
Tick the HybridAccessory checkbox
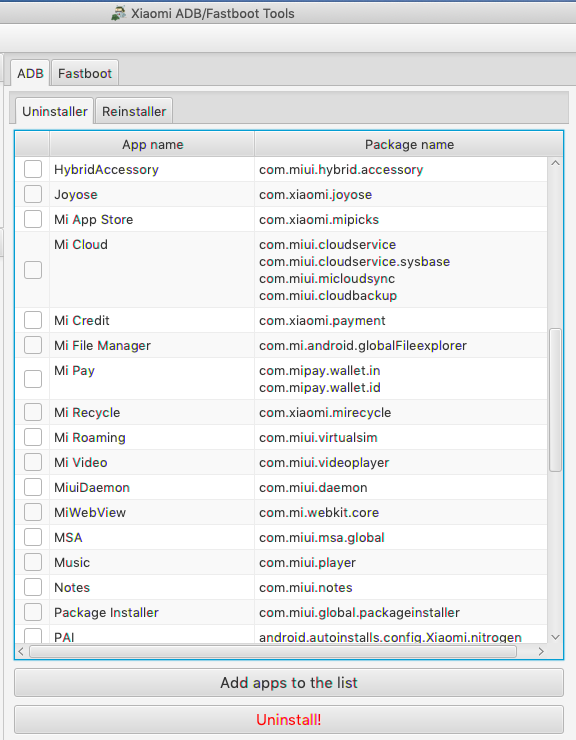pos(33,169)
